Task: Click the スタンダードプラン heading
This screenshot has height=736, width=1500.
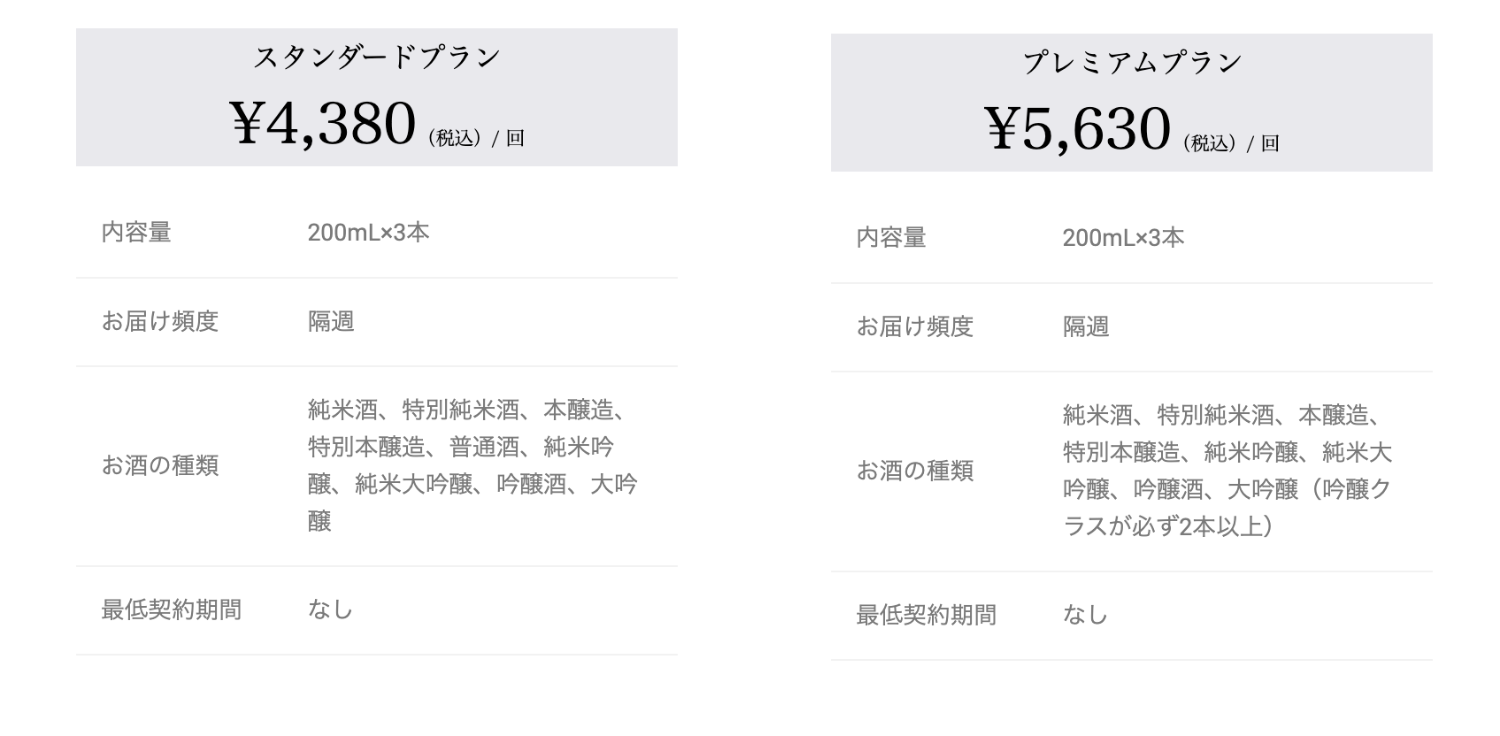Action: [376, 58]
